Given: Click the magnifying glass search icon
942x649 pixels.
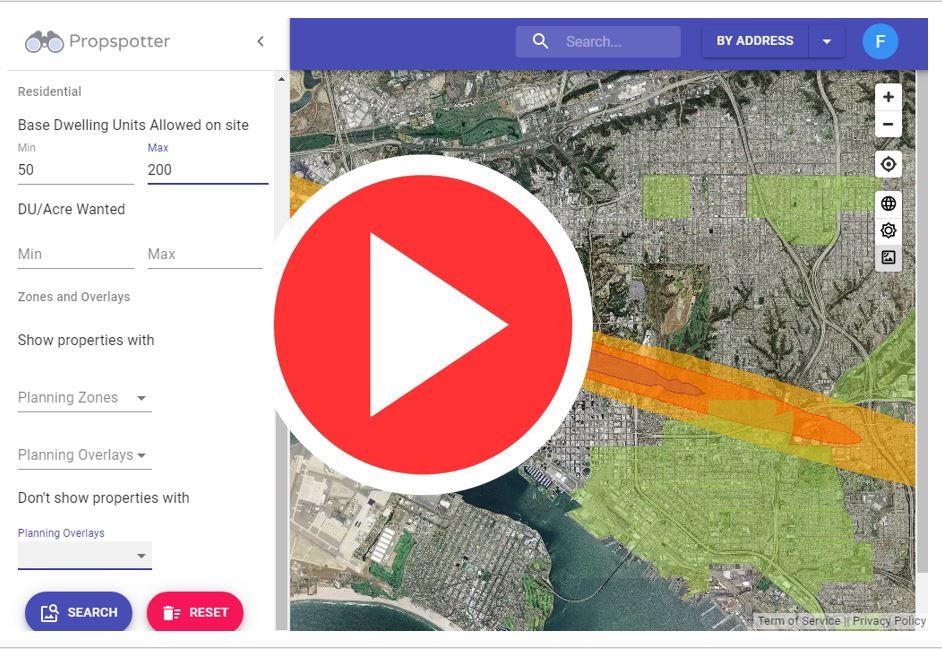Looking at the screenshot, I should pyautogui.click(x=540, y=41).
